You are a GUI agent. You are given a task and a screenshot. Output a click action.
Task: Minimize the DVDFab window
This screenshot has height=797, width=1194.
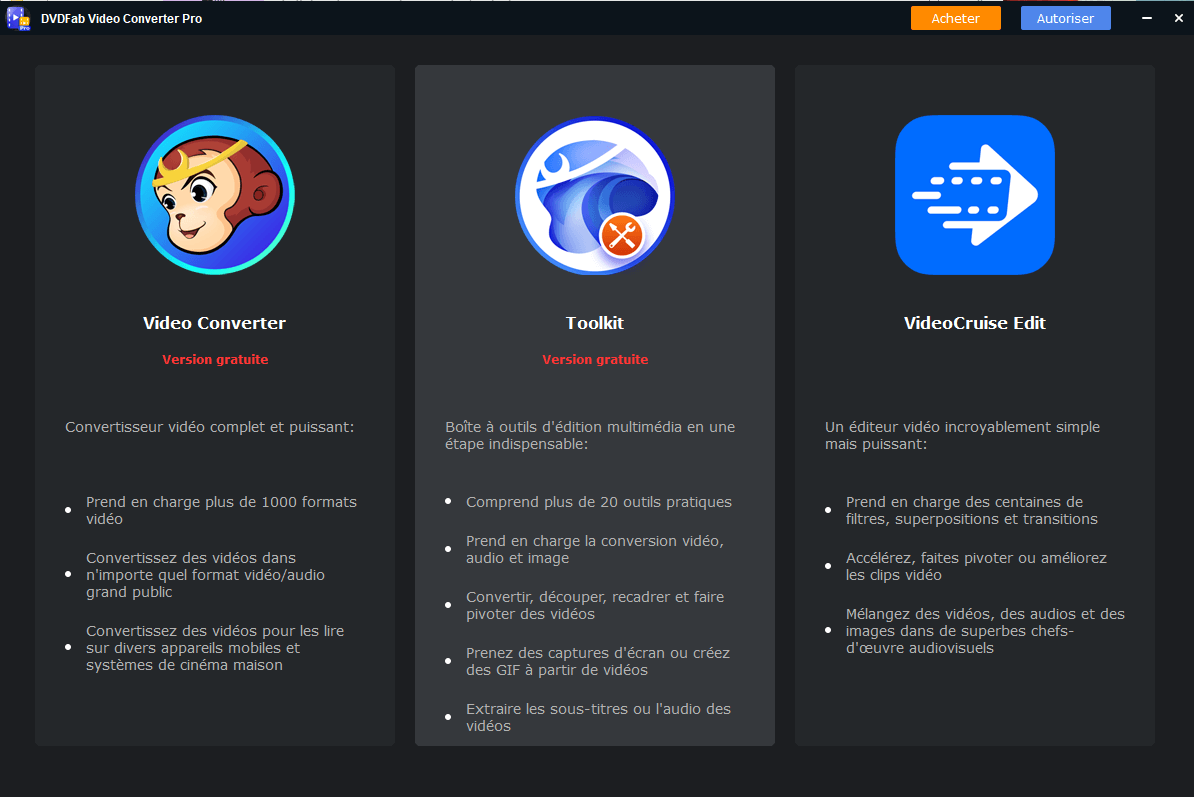pos(1147,18)
